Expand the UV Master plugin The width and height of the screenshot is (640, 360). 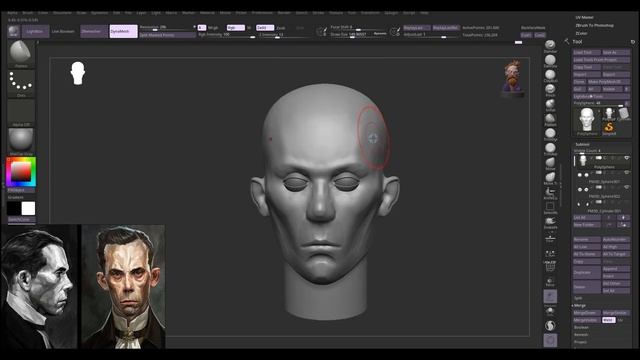(584, 18)
